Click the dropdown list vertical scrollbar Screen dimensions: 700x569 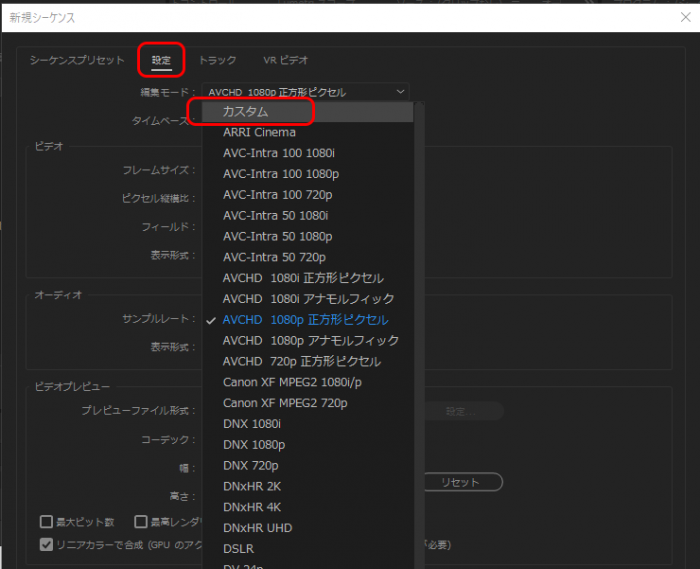tap(419, 335)
